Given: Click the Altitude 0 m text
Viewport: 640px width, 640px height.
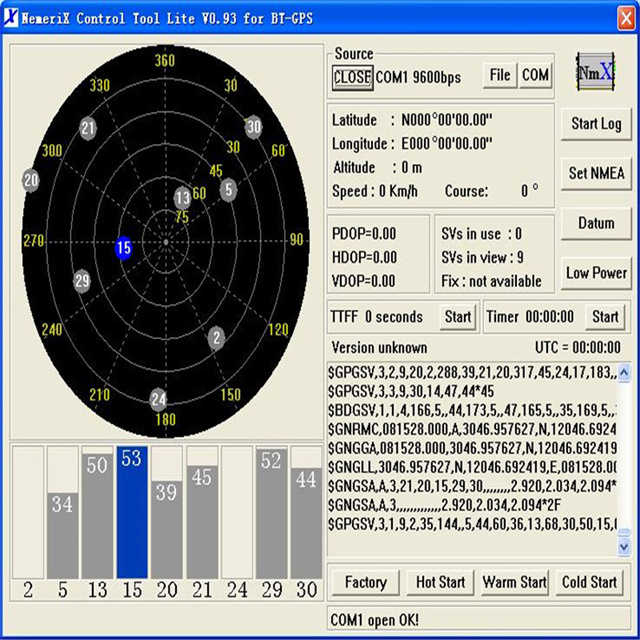Looking at the screenshot, I should 378,167.
